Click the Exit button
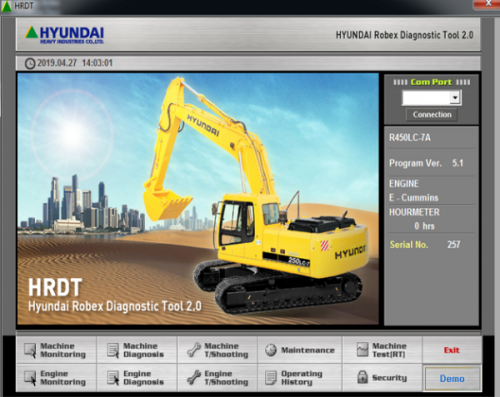Screen dimensions: 500x397 point(452,350)
